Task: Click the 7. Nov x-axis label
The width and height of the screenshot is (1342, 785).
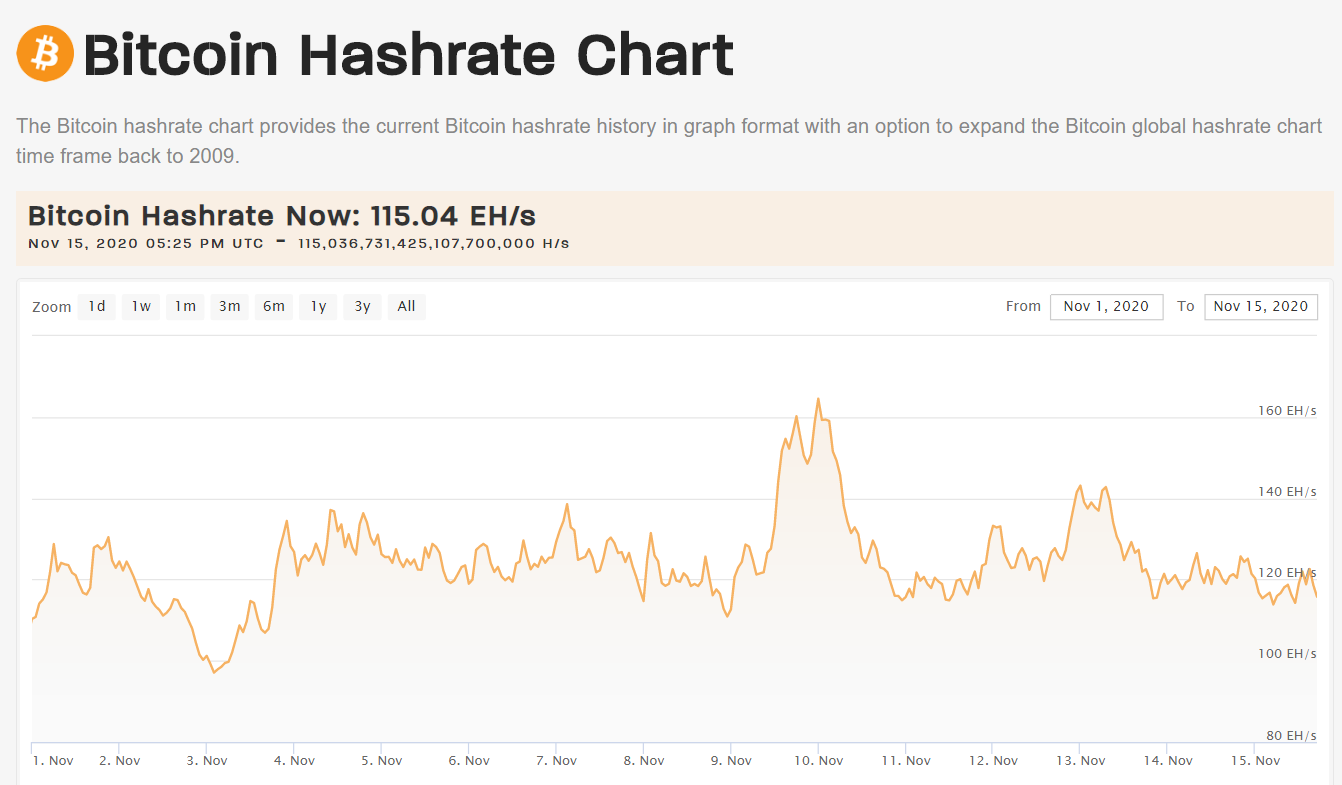Action: click(556, 761)
